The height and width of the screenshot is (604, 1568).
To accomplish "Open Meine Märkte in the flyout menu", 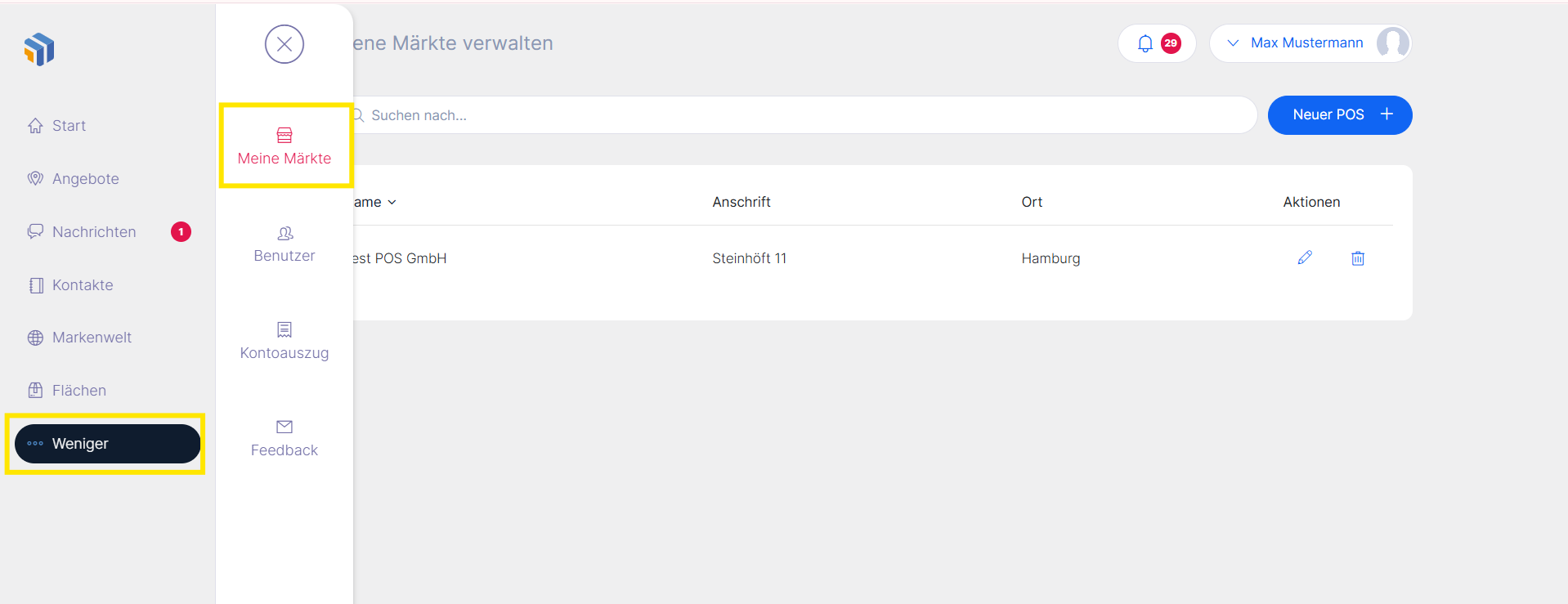I will pyautogui.click(x=284, y=146).
